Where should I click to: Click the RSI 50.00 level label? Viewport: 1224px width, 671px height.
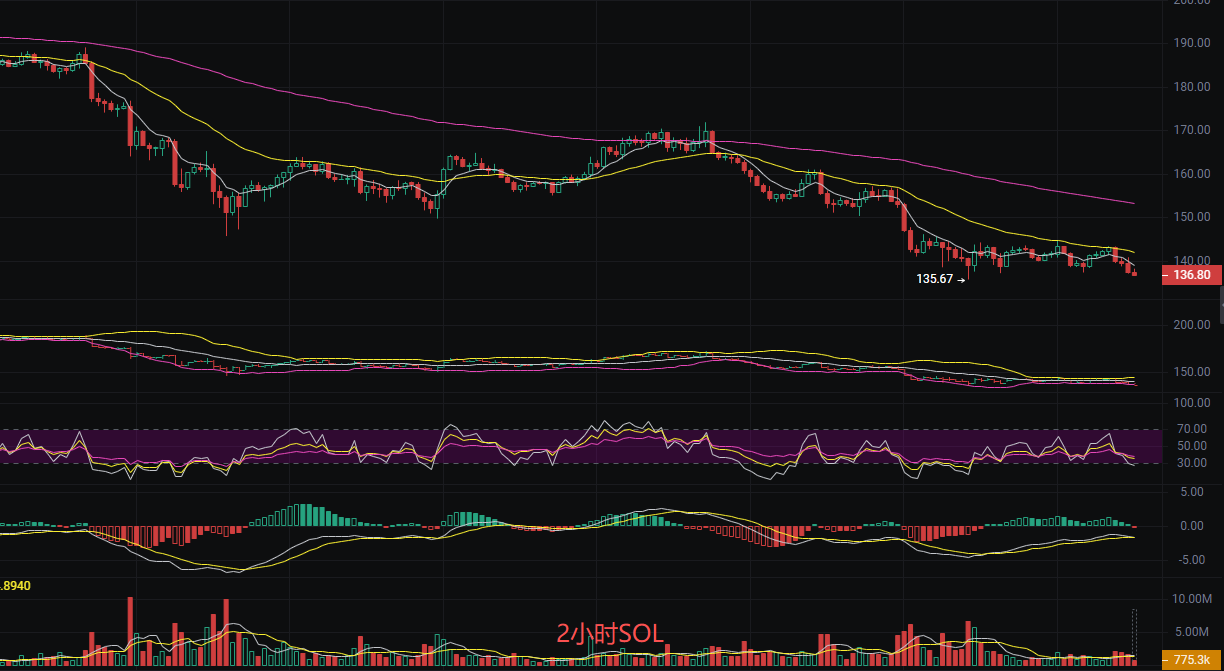[x=1192, y=446]
